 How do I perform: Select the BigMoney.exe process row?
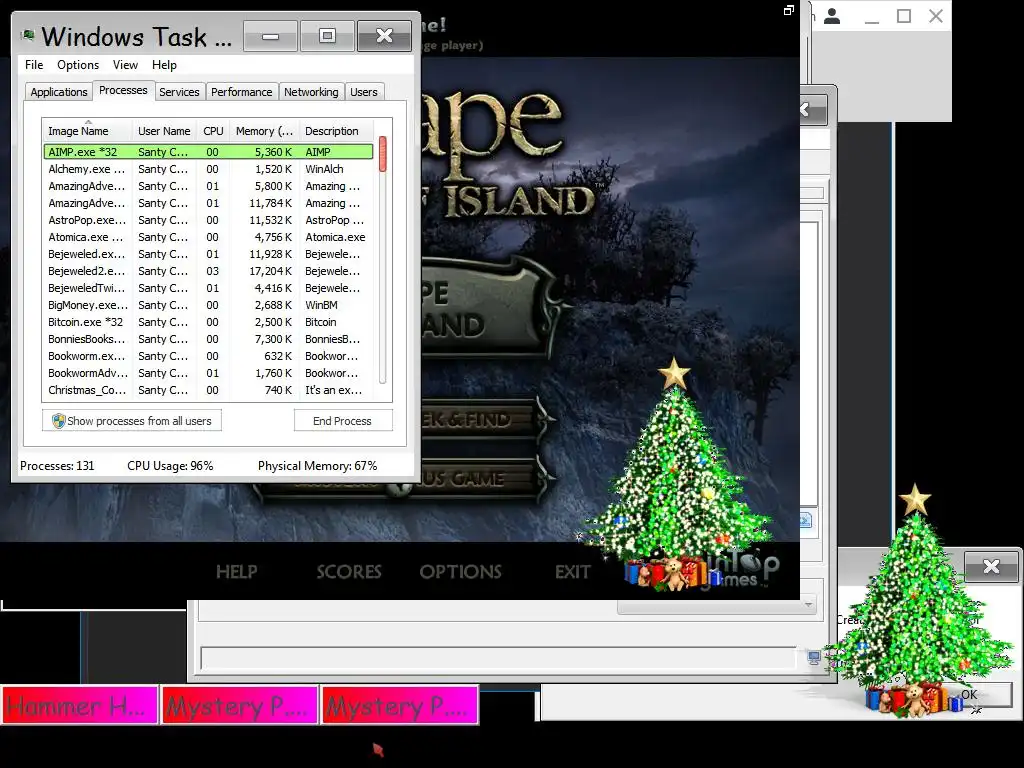click(208, 304)
